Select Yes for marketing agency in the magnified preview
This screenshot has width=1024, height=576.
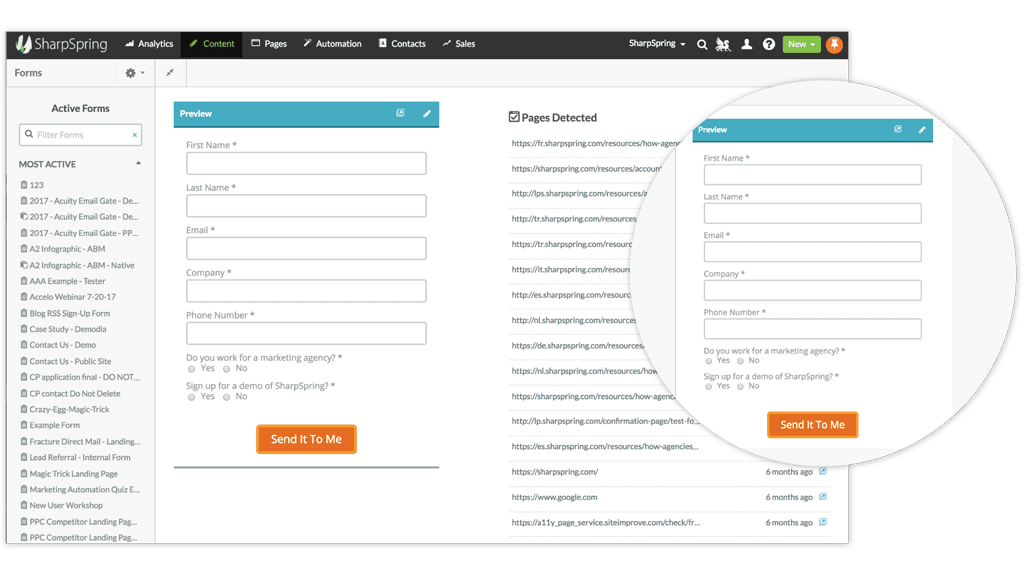coord(709,361)
